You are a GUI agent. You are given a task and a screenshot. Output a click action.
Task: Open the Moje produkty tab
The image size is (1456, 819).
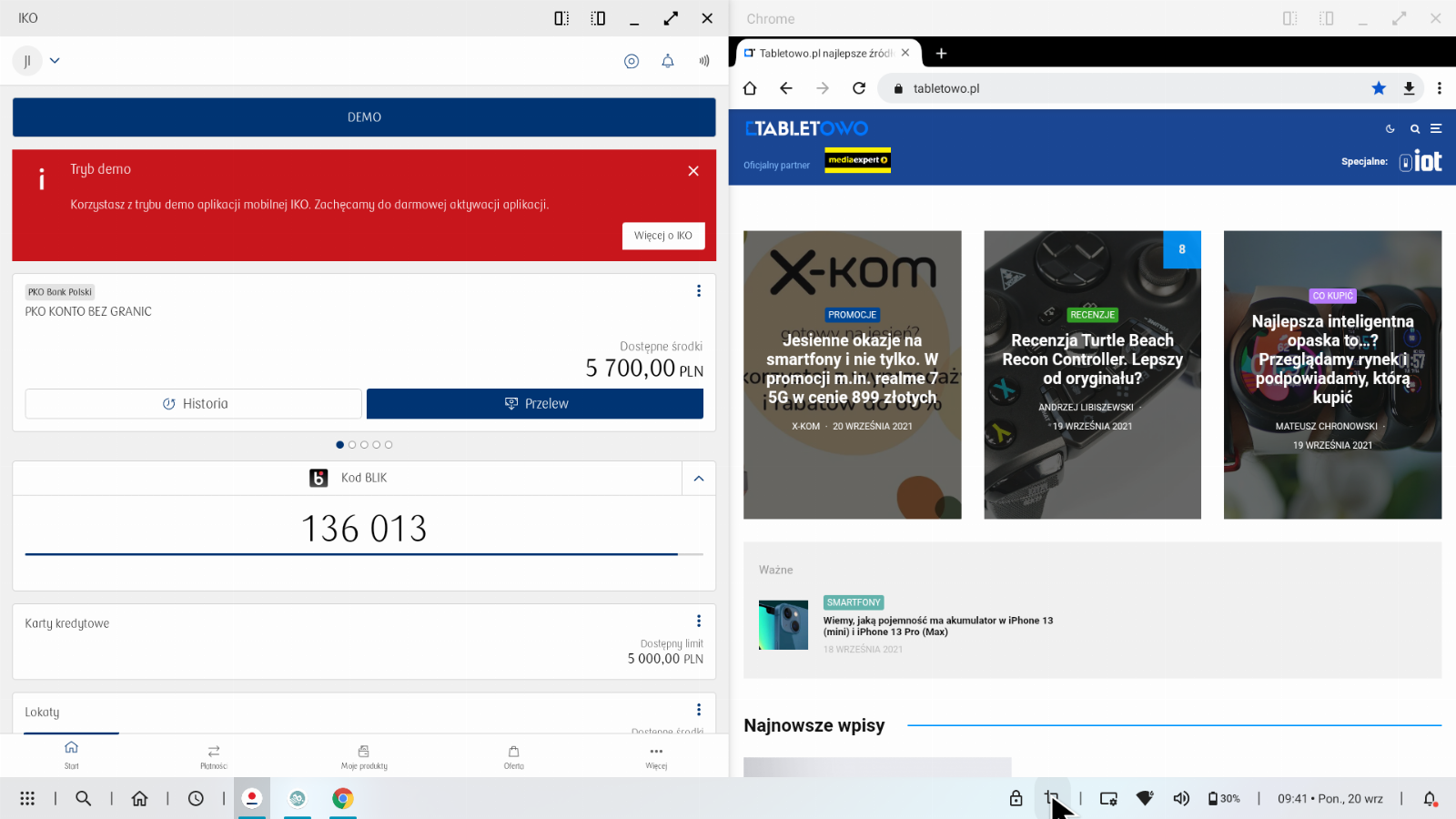coord(364,756)
